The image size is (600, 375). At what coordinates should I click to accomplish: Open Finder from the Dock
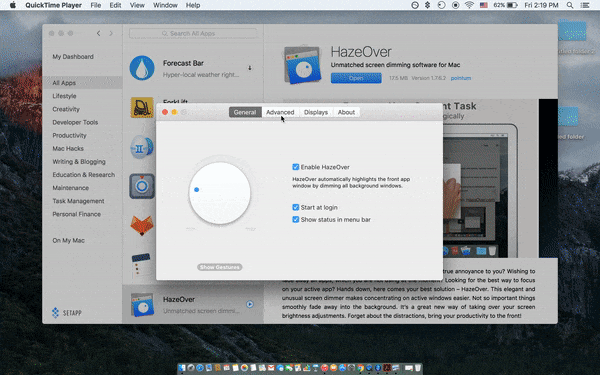(x=182, y=368)
